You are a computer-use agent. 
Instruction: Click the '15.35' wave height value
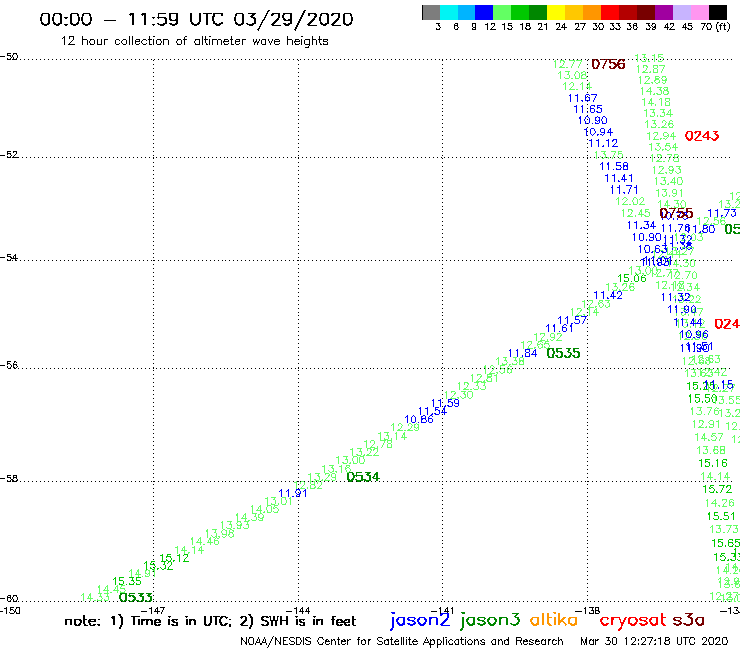click(x=127, y=582)
